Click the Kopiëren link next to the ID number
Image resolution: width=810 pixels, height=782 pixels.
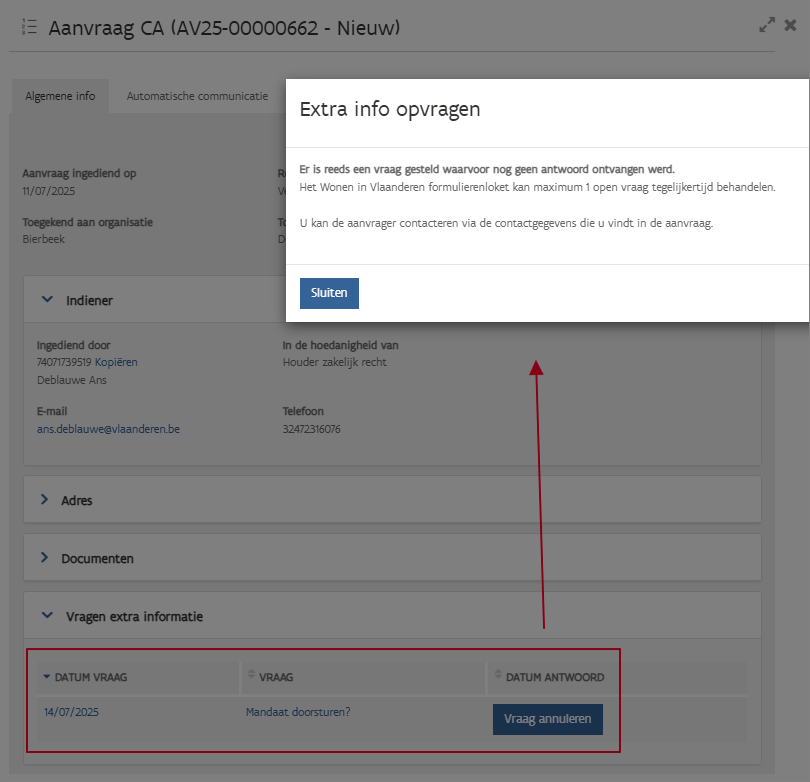[x=116, y=362]
